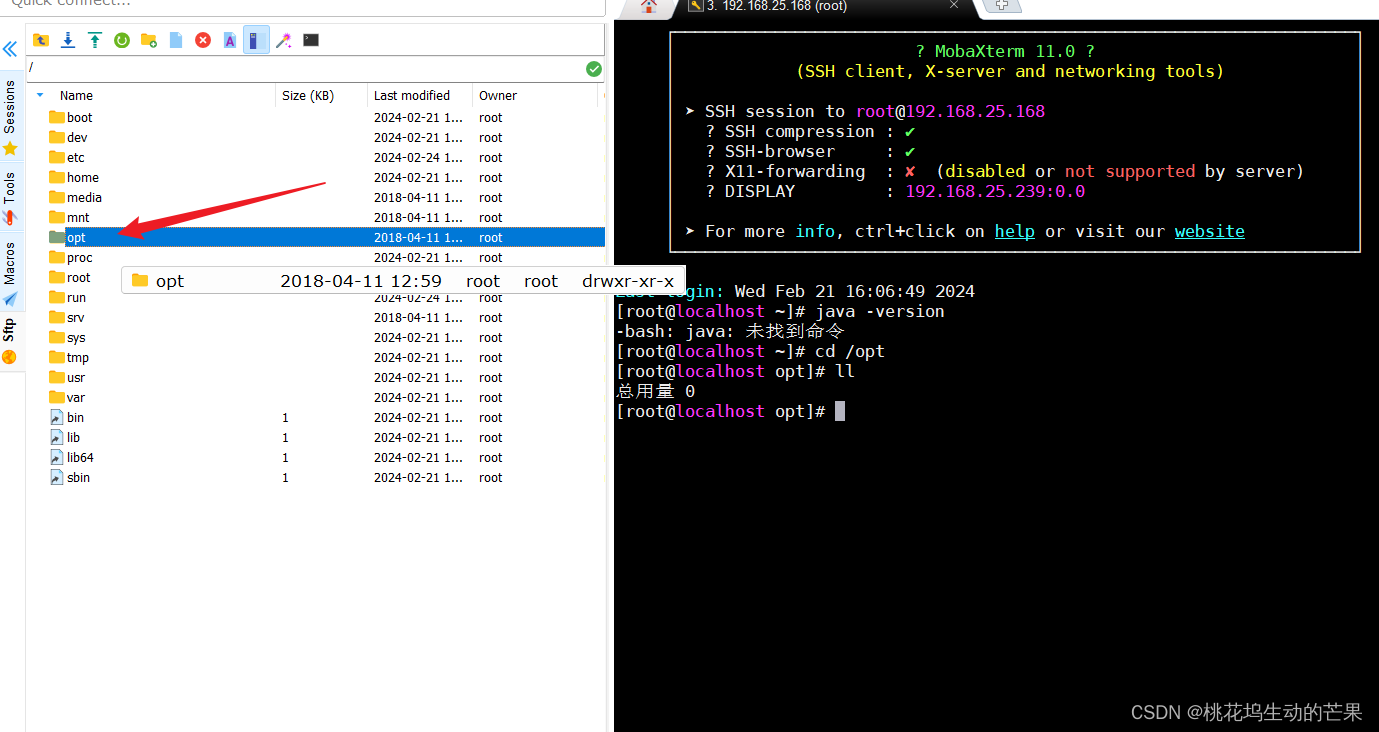Screen dimensions: 1379x732
Task: Toggle the highlighted hidden files view icon
Action: click(x=257, y=40)
